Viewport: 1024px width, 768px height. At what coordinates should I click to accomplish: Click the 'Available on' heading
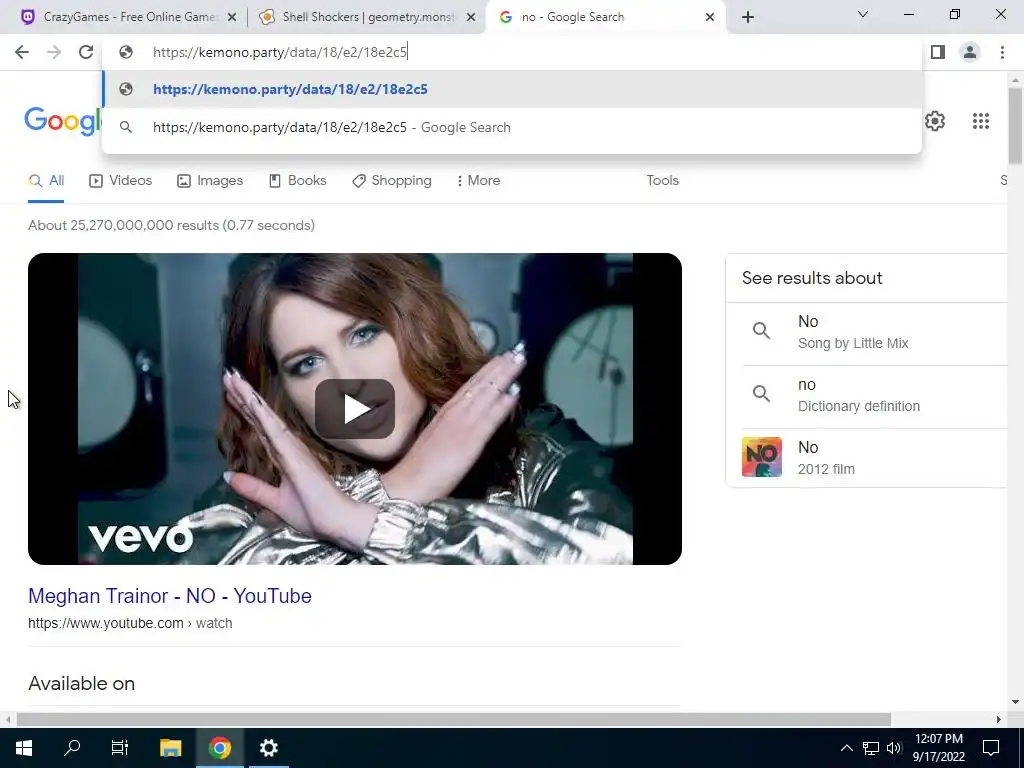click(82, 684)
